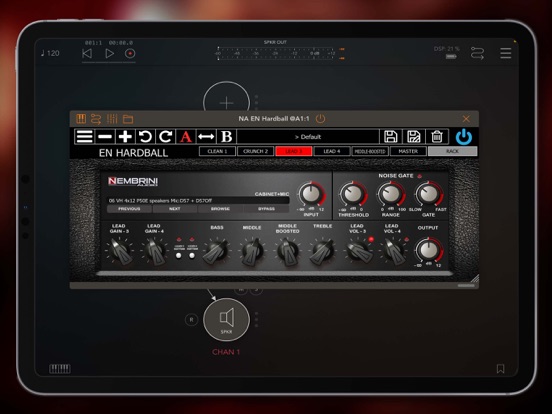Click the R button beside speaker node
The height and width of the screenshot is (414, 552).
pyautogui.click(x=191, y=320)
